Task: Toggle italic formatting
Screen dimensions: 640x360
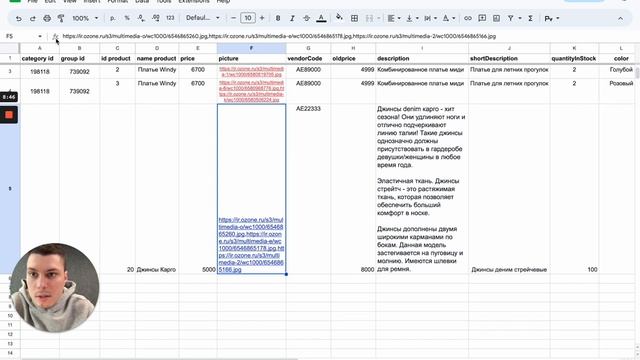Action: 292,18
